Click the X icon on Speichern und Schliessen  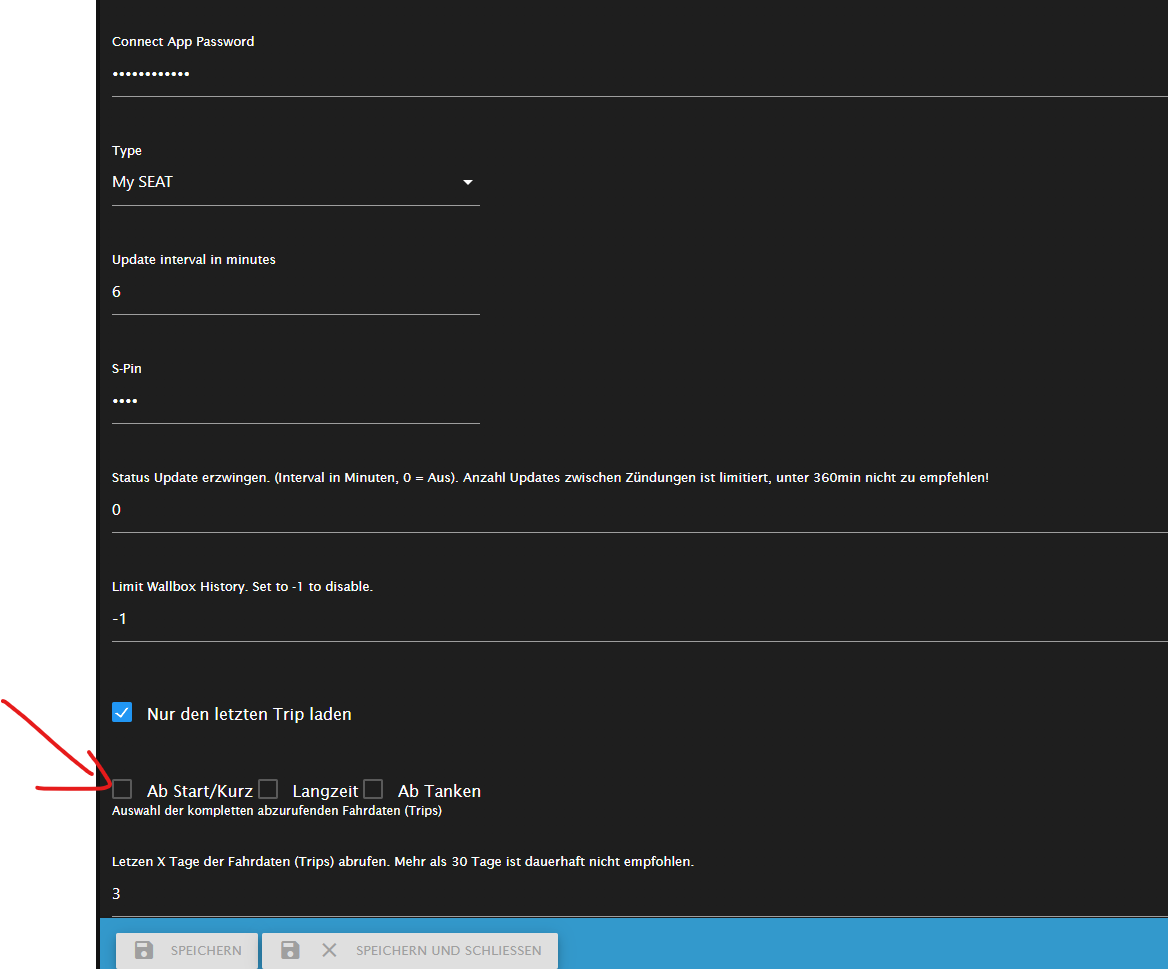click(x=329, y=950)
